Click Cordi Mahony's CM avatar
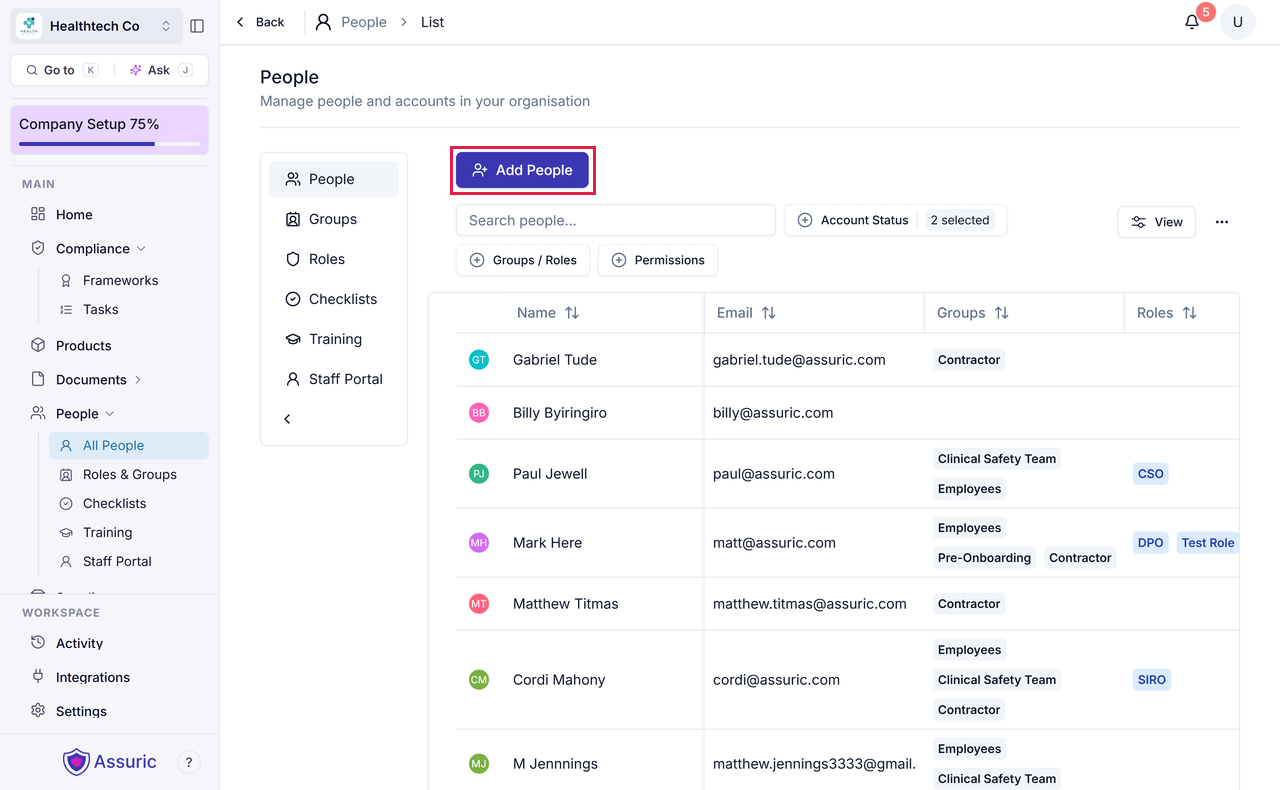The width and height of the screenshot is (1280, 790). tap(479, 680)
